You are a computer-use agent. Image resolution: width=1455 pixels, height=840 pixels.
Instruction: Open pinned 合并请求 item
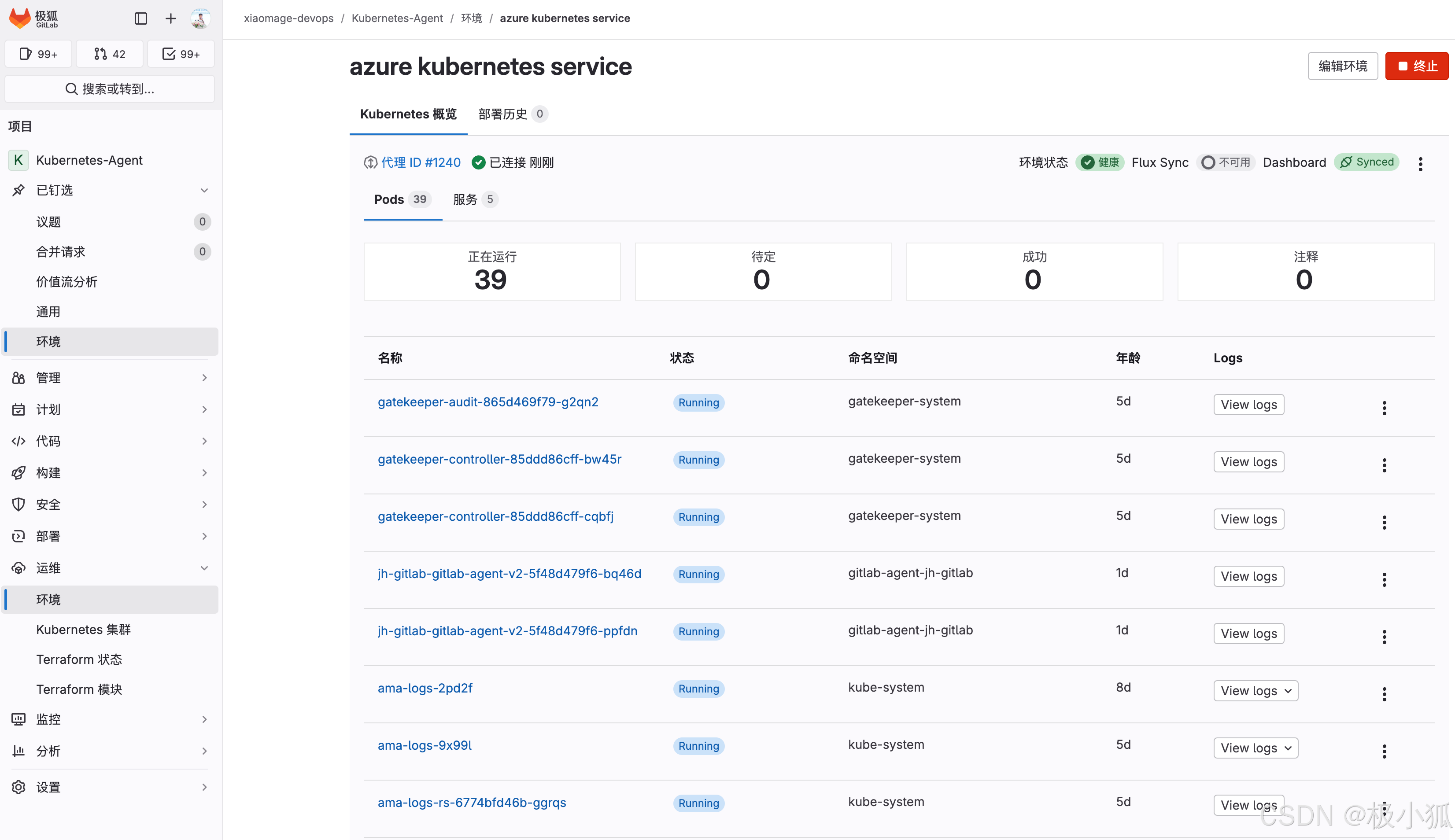110,251
